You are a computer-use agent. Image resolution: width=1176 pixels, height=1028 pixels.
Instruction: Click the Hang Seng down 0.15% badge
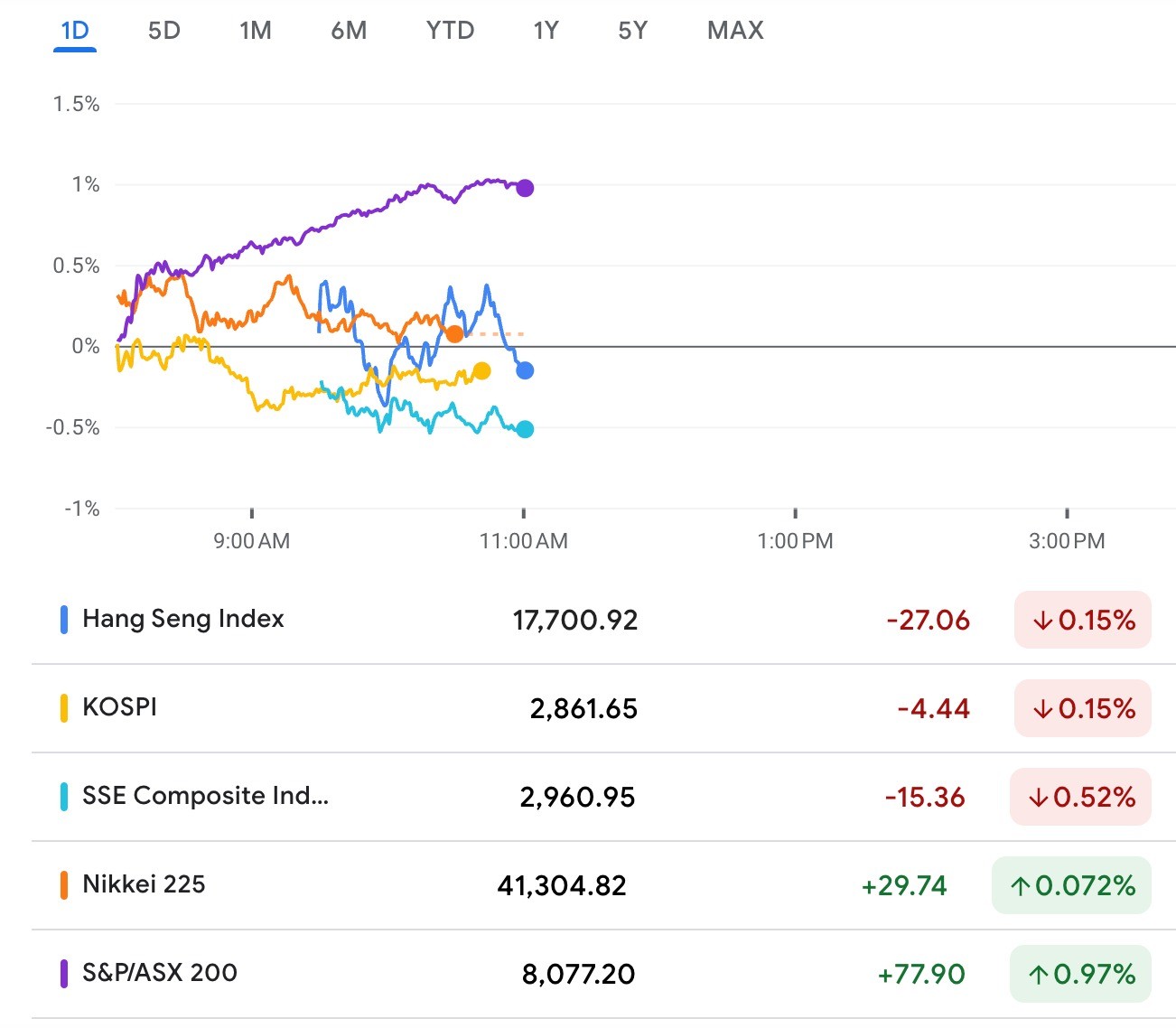pos(1083,620)
